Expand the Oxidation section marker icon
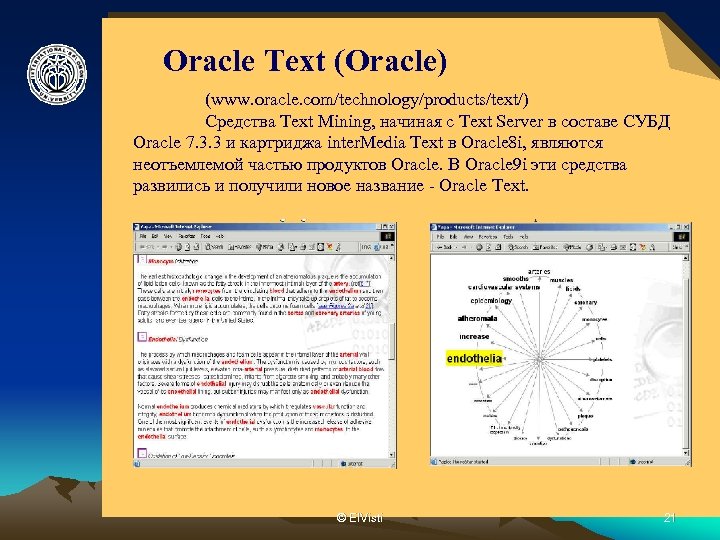 142,454
